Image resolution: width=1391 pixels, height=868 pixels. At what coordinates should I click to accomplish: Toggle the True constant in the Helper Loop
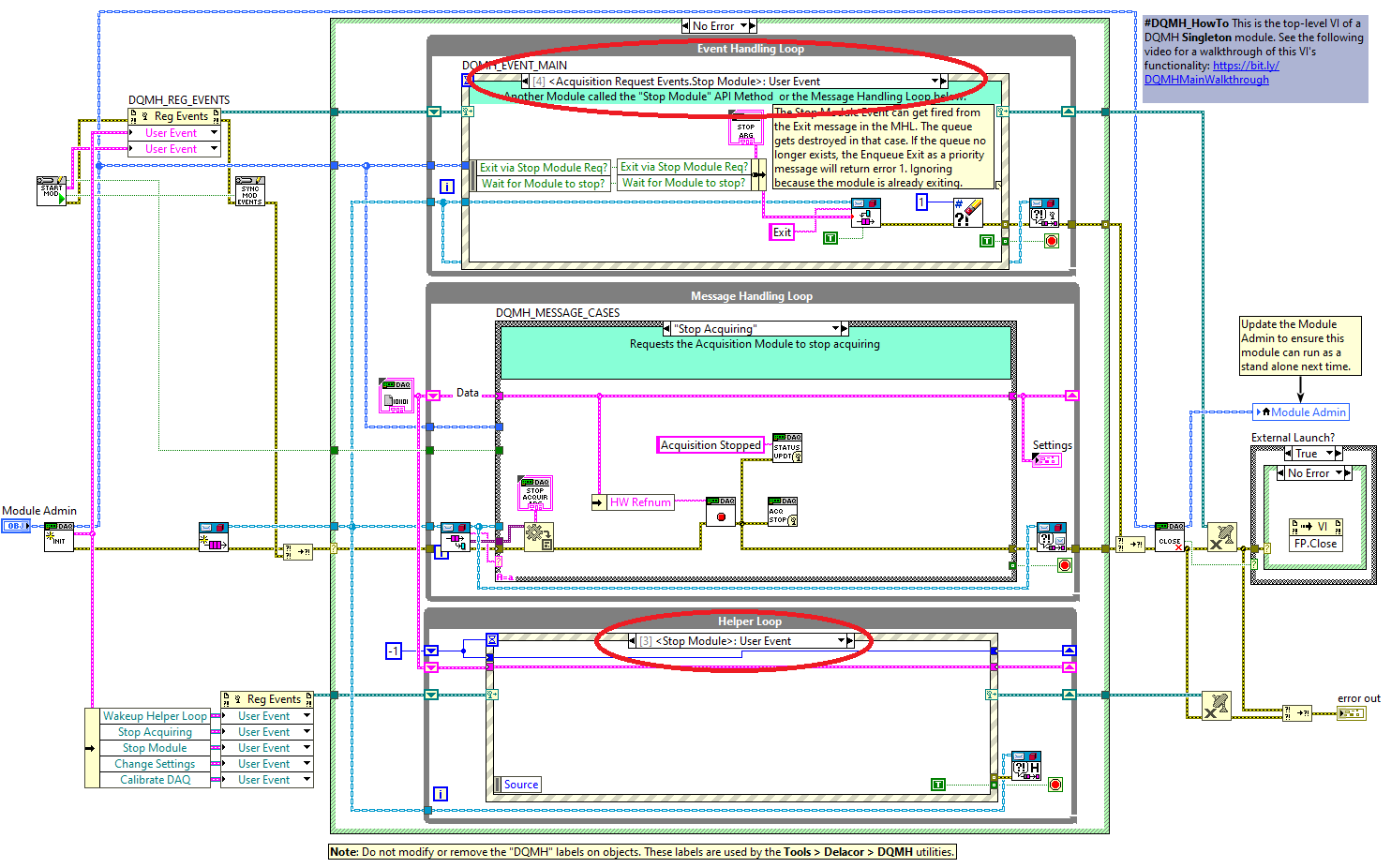pyautogui.click(x=938, y=784)
